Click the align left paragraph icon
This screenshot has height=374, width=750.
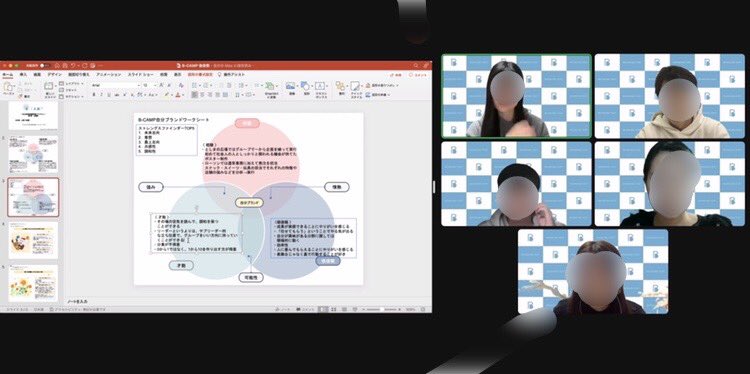(195, 95)
